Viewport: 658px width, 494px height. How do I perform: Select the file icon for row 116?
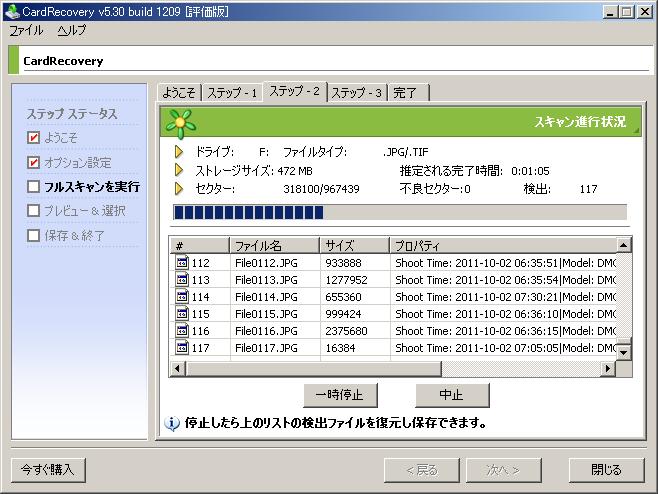[x=182, y=330]
